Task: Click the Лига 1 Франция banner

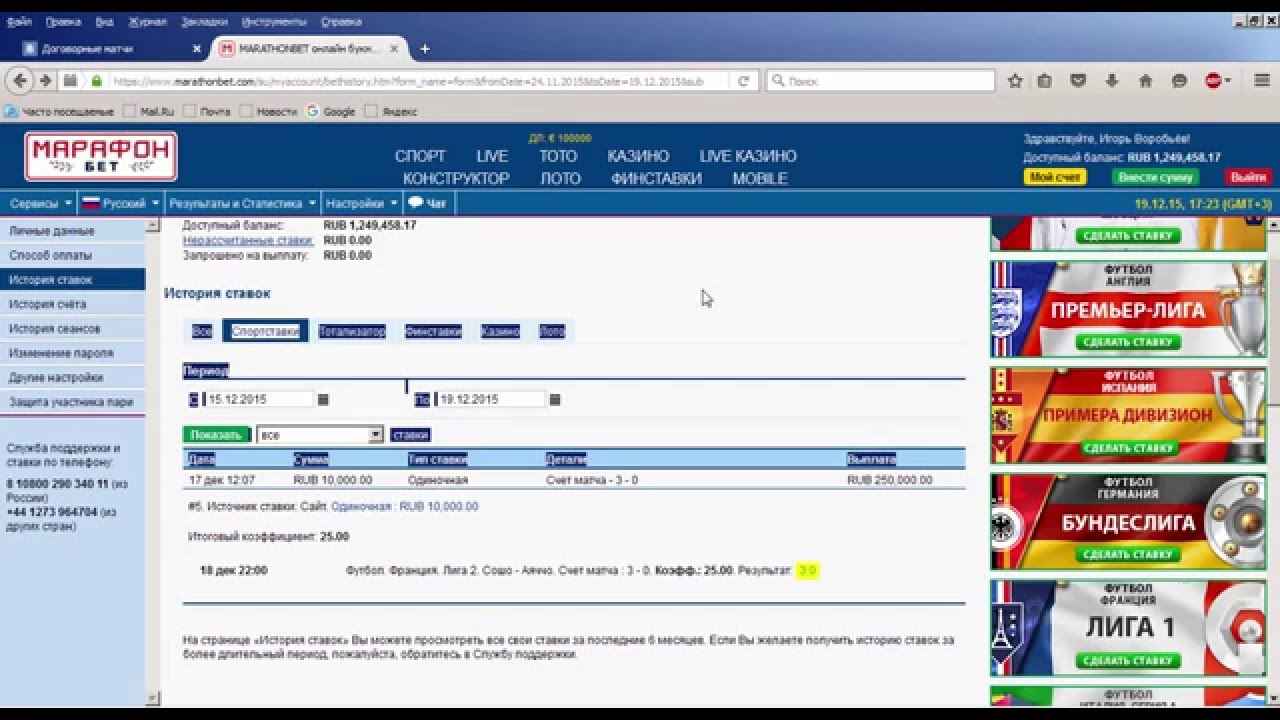Action: point(1127,628)
